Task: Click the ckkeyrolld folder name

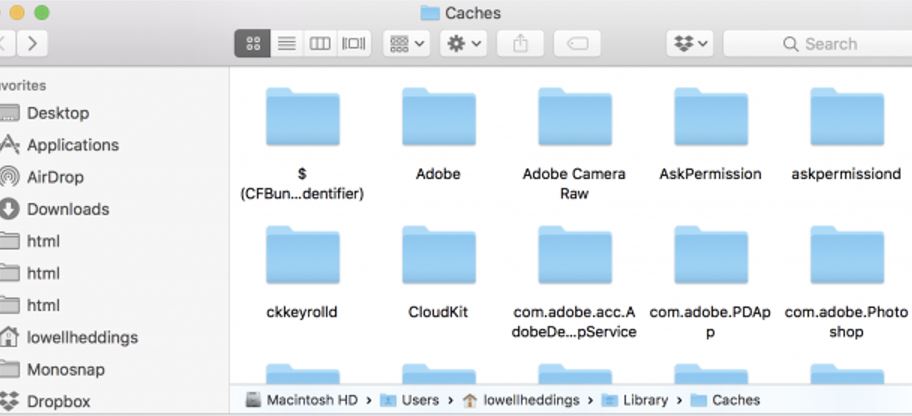Action: point(302,312)
